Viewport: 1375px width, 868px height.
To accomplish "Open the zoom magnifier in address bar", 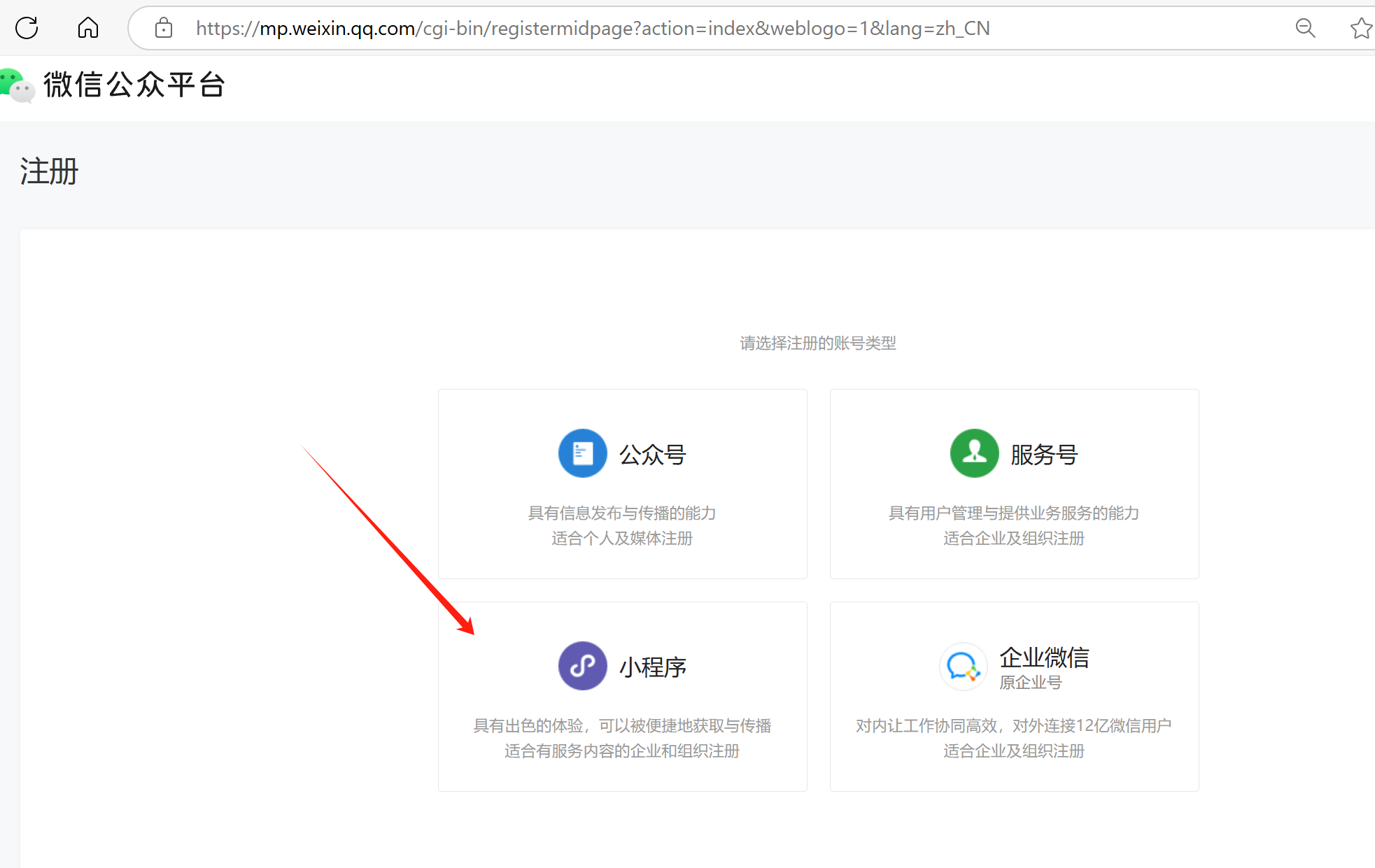I will (1306, 28).
